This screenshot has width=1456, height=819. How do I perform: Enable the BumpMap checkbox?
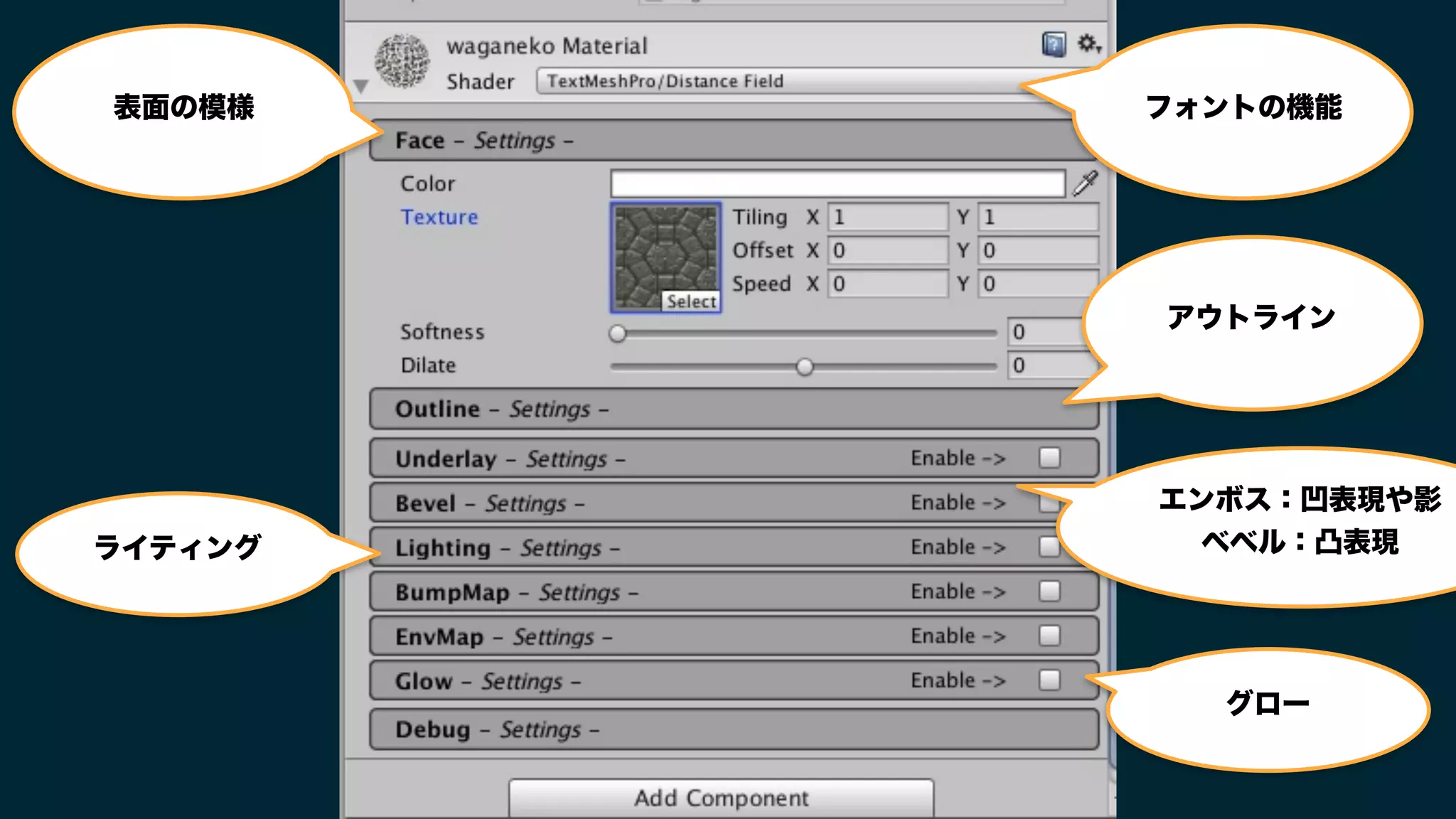pos(1049,591)
